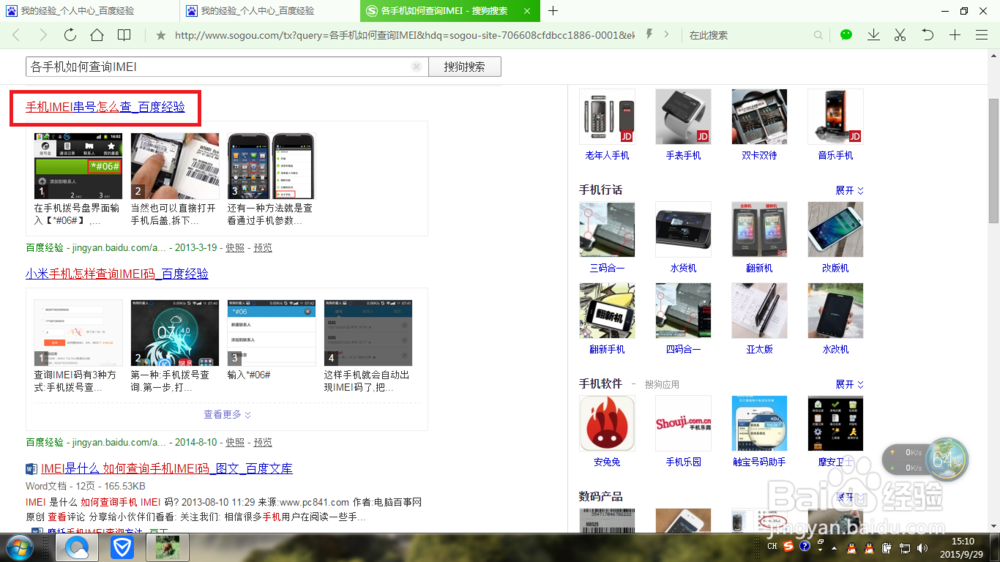Open the 音乐手机 product image
Viewport: 1000px width, 562px height.
tap(835, 116)
